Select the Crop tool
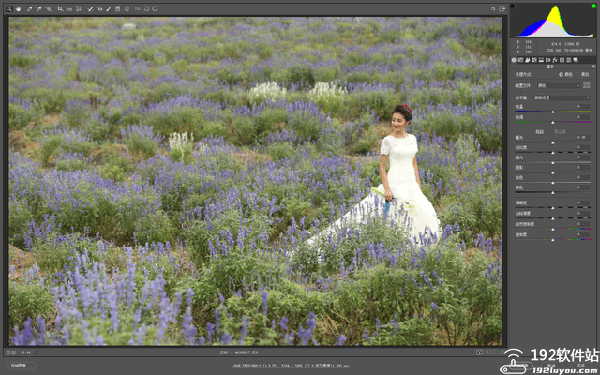The image size is (600, 375). click(x=60, y=8)
